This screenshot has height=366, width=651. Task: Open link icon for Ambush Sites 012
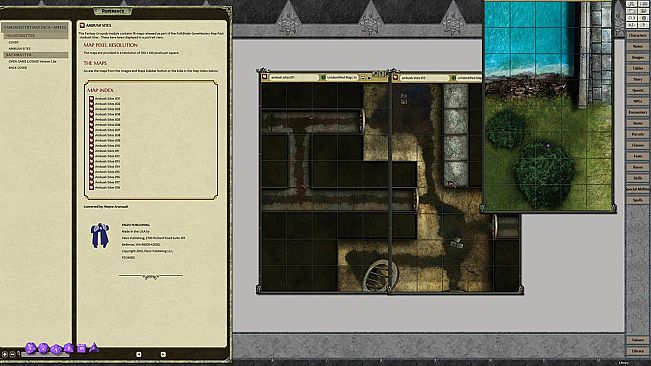click(x=91, y=156)
